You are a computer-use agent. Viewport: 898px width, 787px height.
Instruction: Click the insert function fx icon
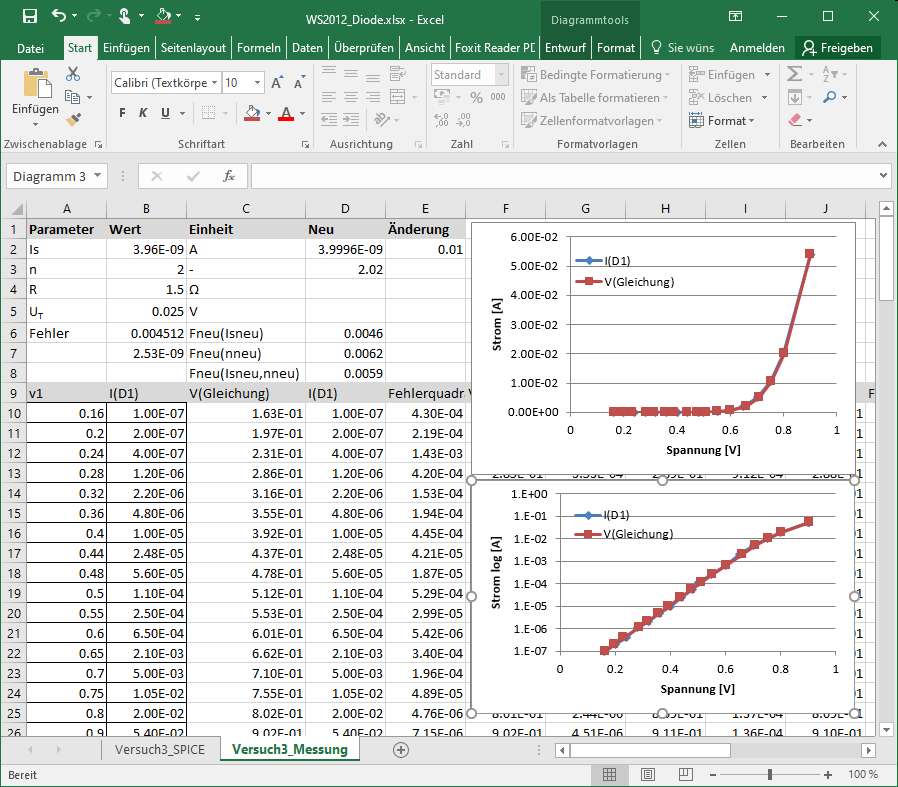point(228,176)
